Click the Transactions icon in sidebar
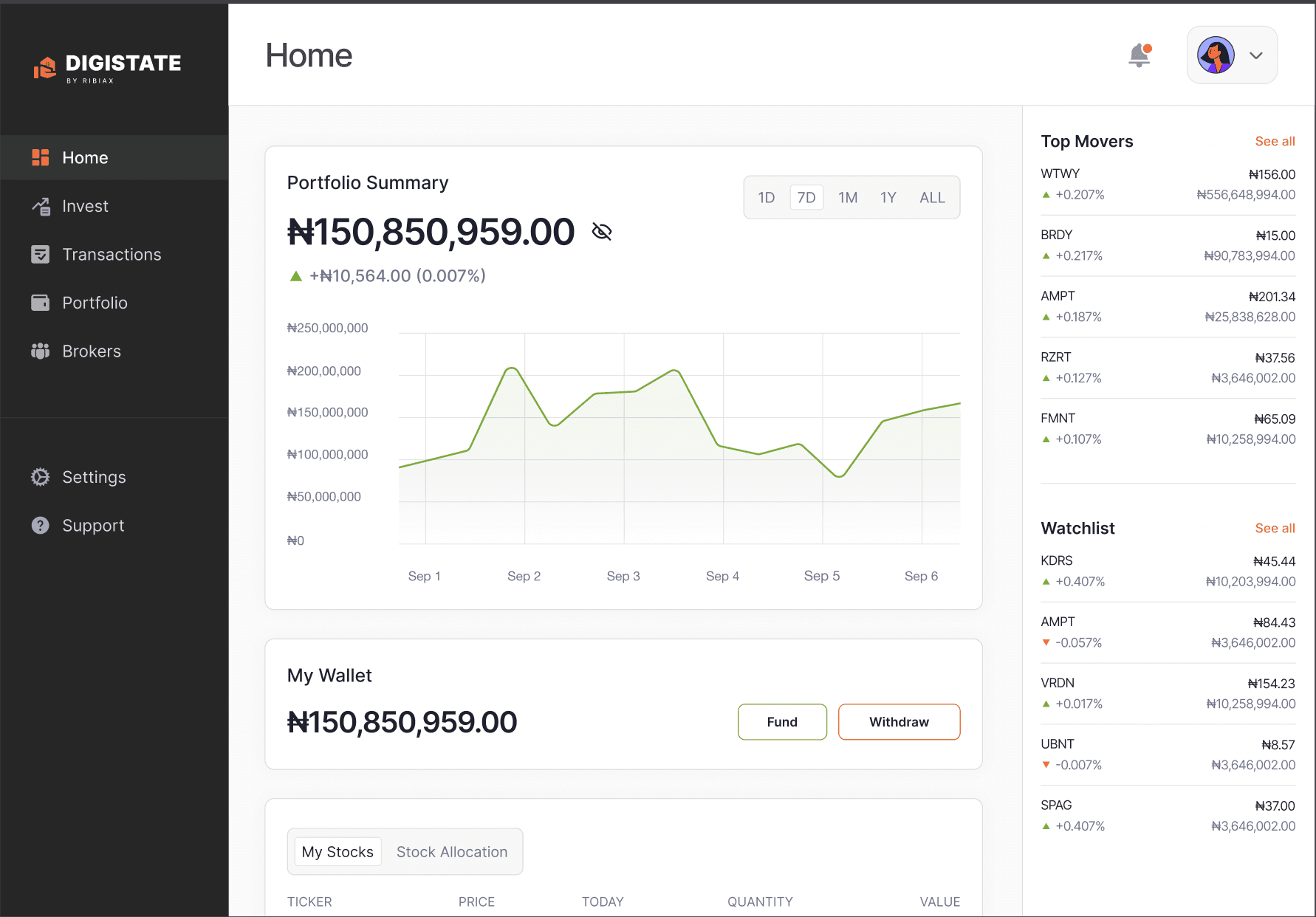 tap(41, 254)
